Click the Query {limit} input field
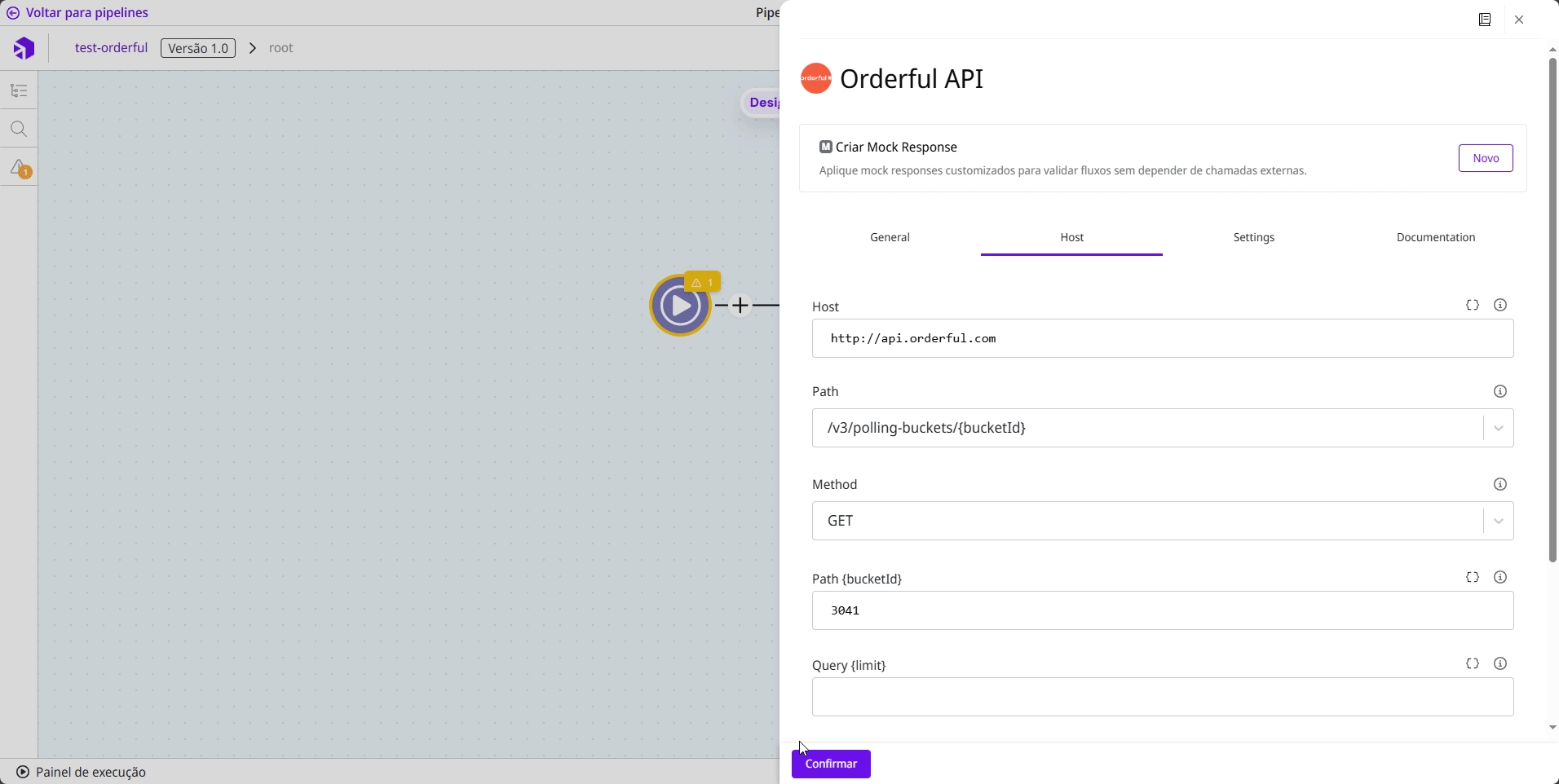Screen dimensions: 1559x784 [1162, 698]
